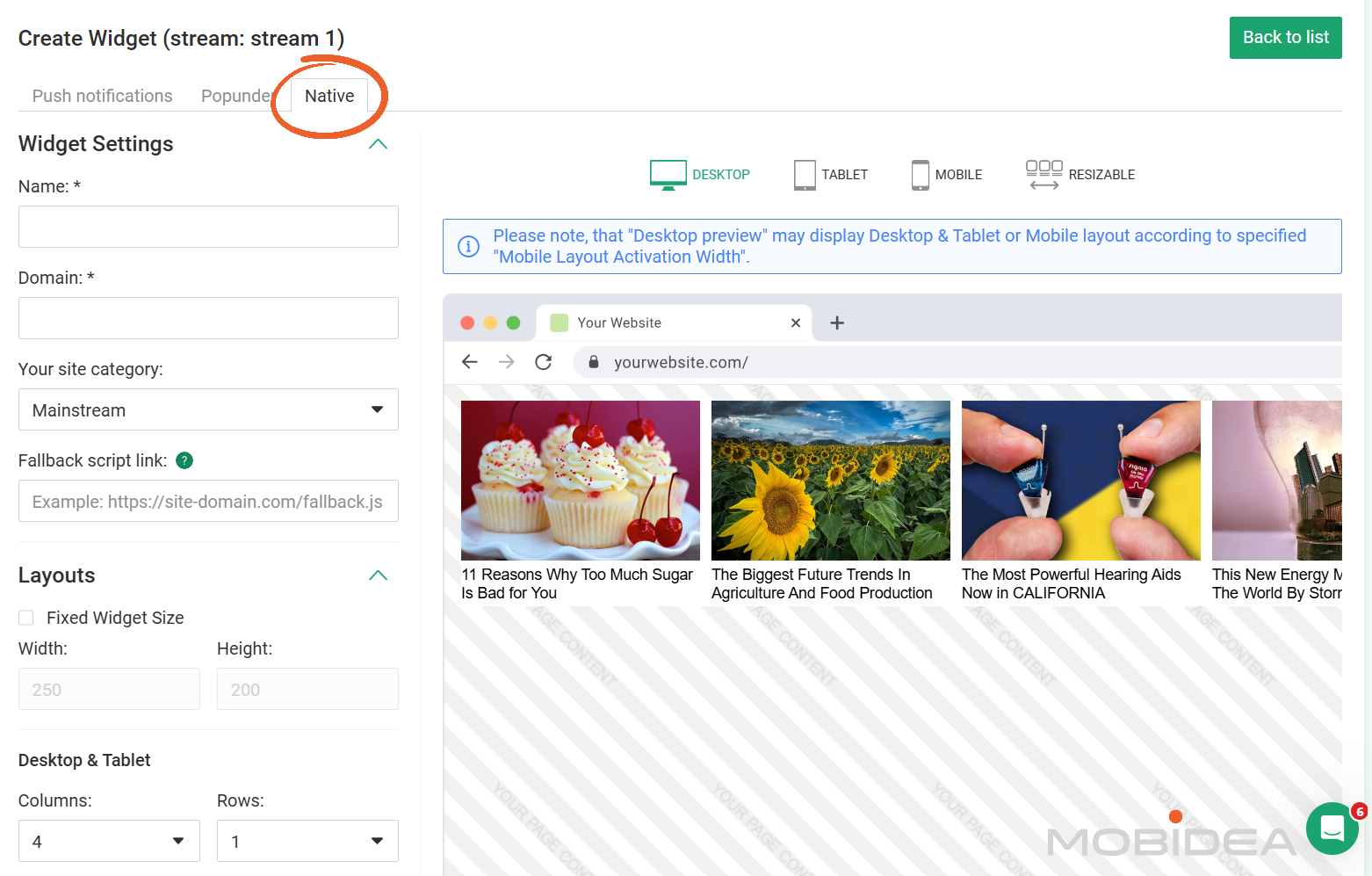The height and width of the screenshot is (876, 1372).
Task: Click the Height input field
Action: 307,689
